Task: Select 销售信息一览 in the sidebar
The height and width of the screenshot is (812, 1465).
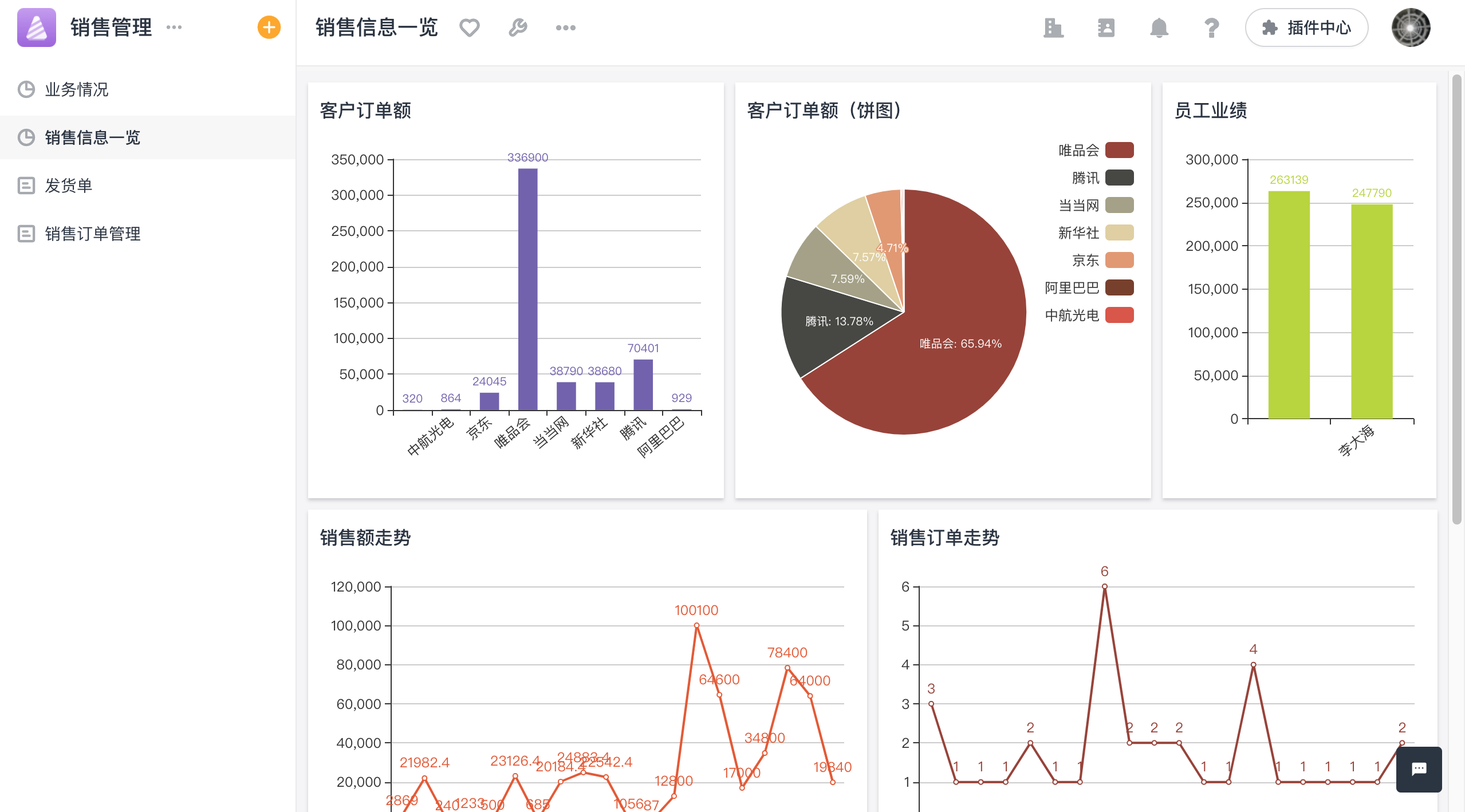Action: click(148, 137)
